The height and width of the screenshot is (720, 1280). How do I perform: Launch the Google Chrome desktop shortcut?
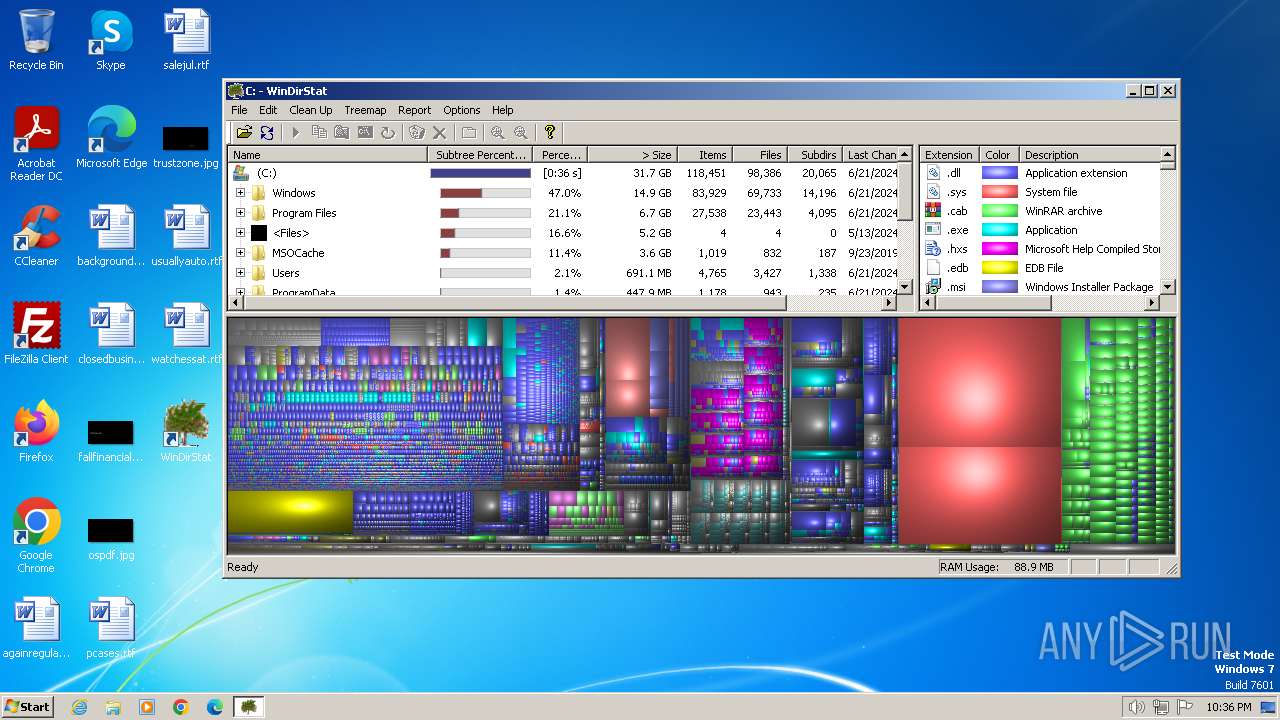tap(36, 536)
